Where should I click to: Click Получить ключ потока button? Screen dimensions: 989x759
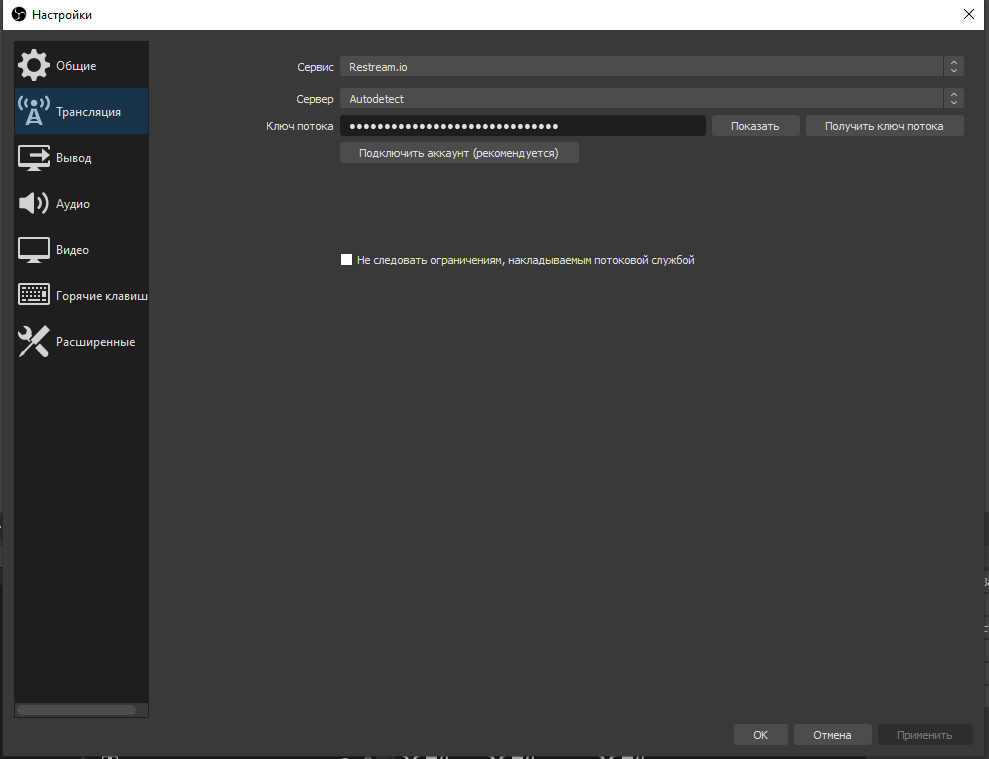(x=884, y=126)
